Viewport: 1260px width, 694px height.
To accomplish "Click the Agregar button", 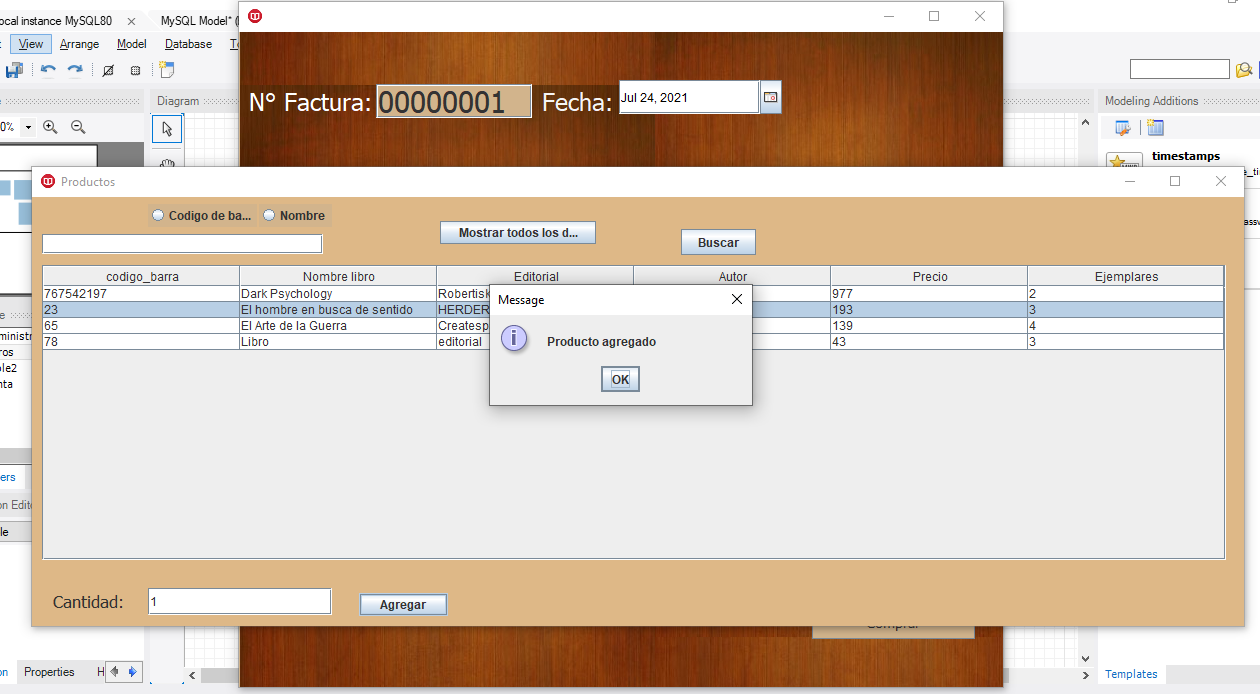I will coord(403,604).
